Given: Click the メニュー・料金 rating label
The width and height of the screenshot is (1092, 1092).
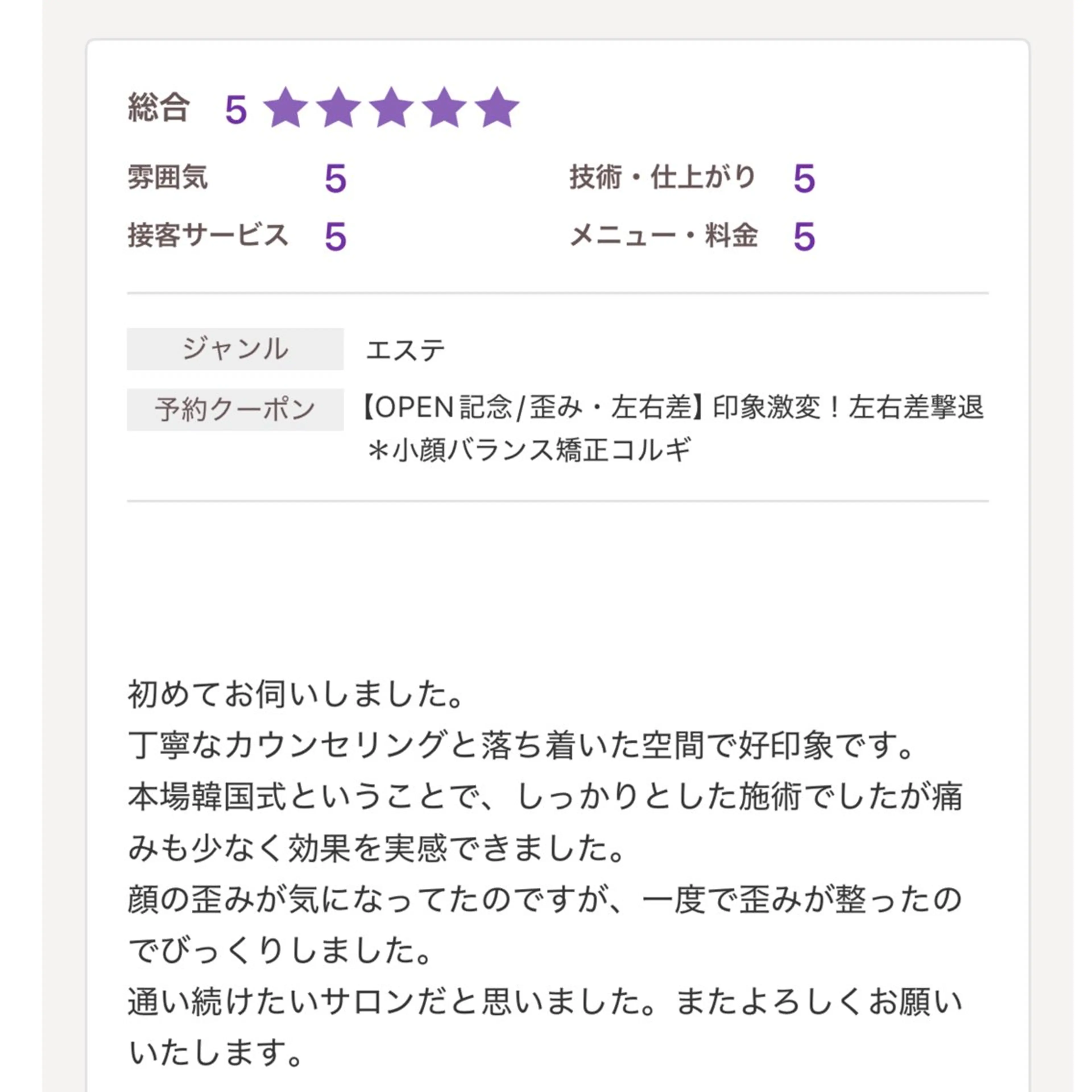Looking at the screenshot, I should [663, 235].
